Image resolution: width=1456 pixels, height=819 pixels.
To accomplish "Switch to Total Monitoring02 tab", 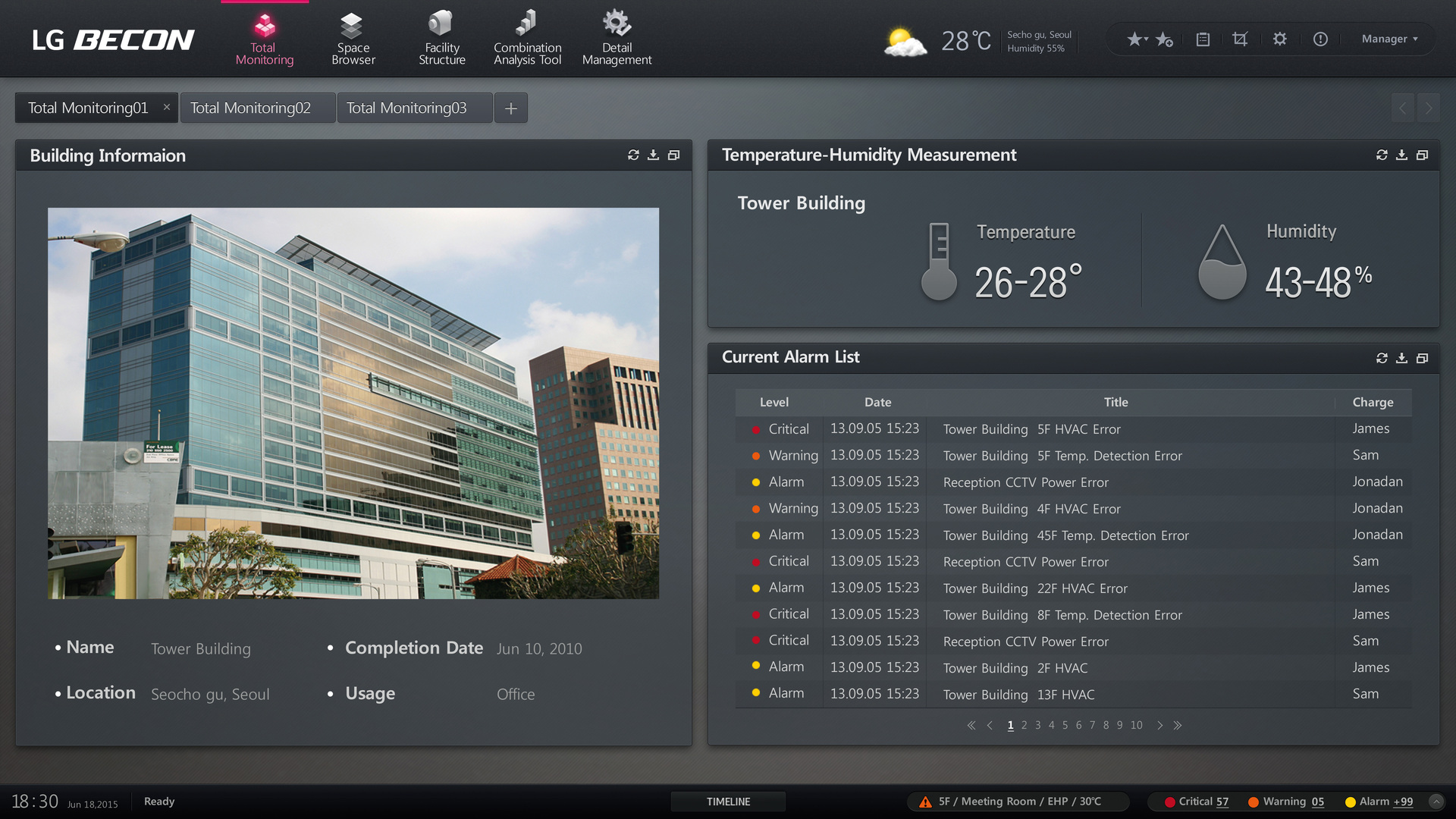I will coord(251,108).
